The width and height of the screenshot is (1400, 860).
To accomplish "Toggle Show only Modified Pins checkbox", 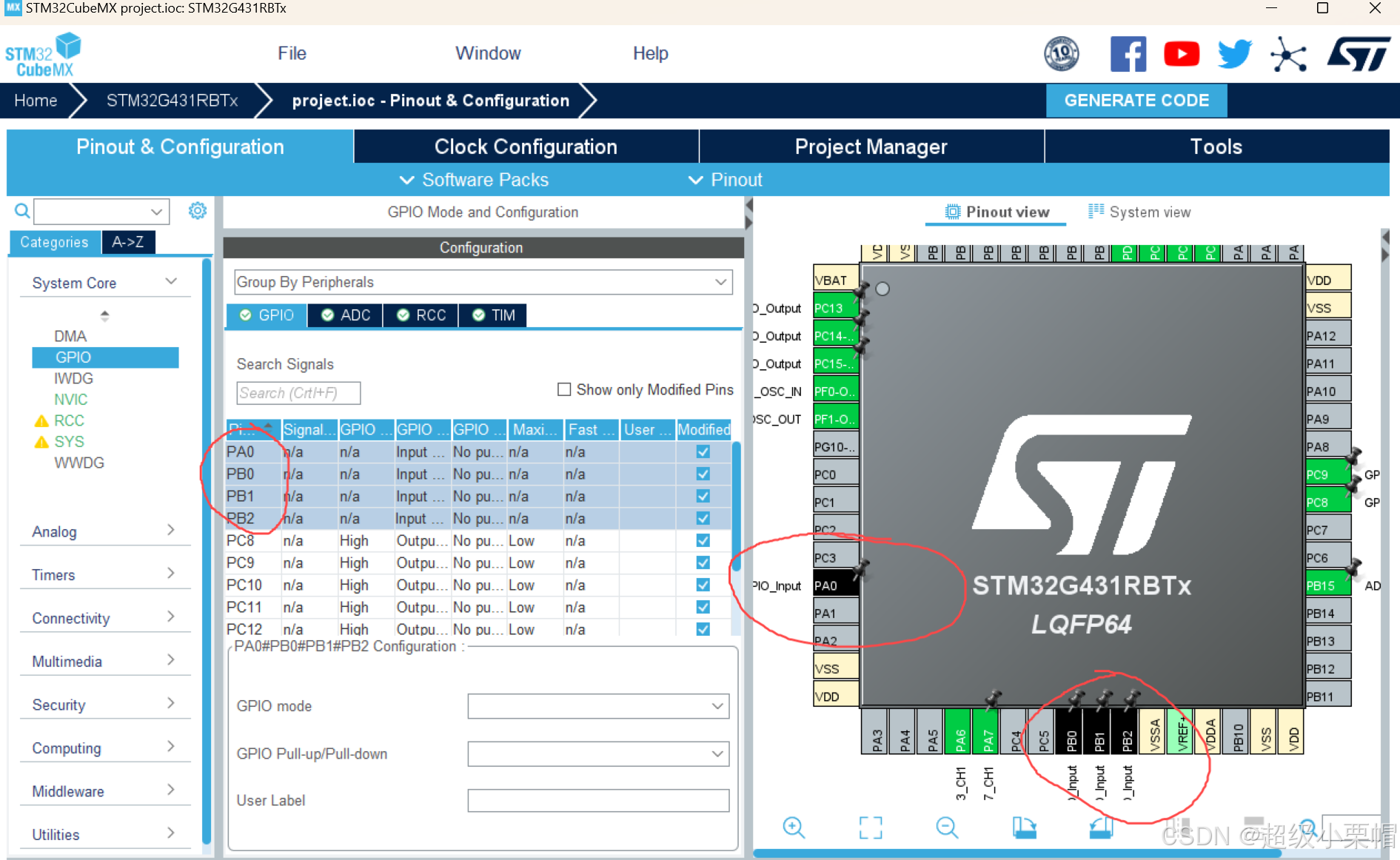I will 564,389.
